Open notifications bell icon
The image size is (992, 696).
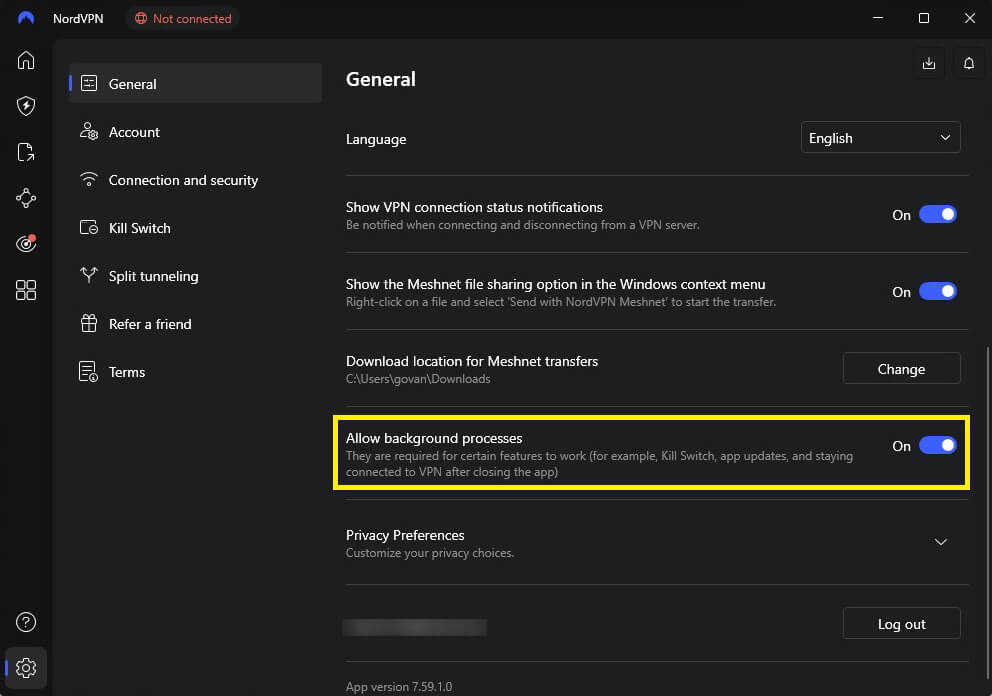tap(969, 63)
